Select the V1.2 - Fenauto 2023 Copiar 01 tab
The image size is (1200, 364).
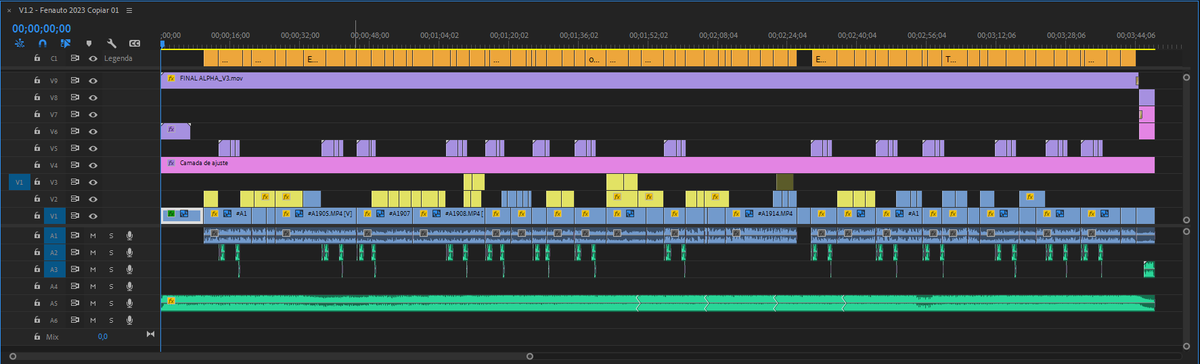[x=69, y=10]
